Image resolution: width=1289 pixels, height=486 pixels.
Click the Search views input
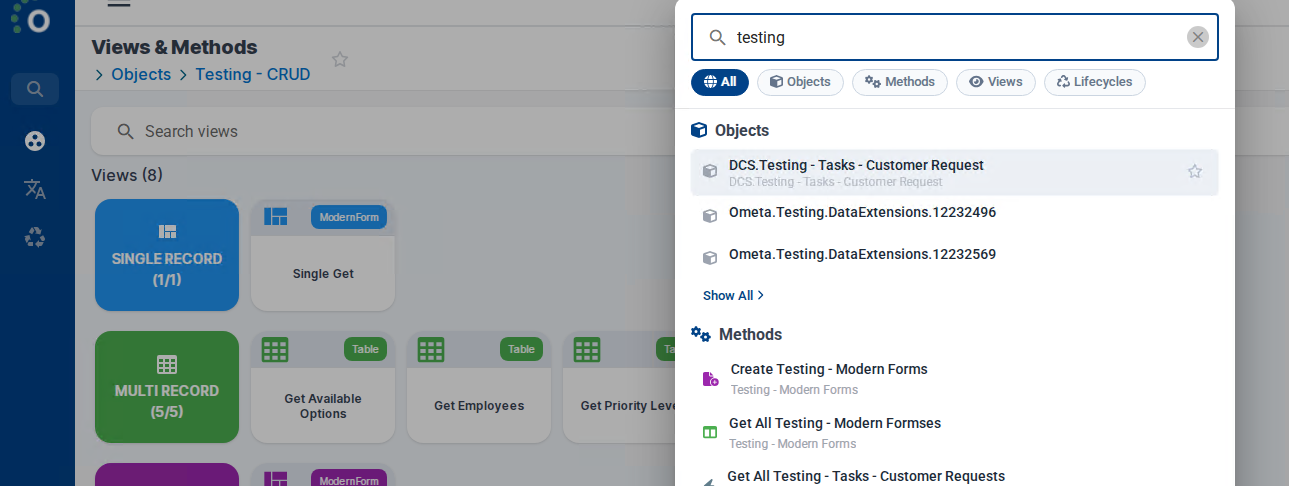(x=383, y=131)
